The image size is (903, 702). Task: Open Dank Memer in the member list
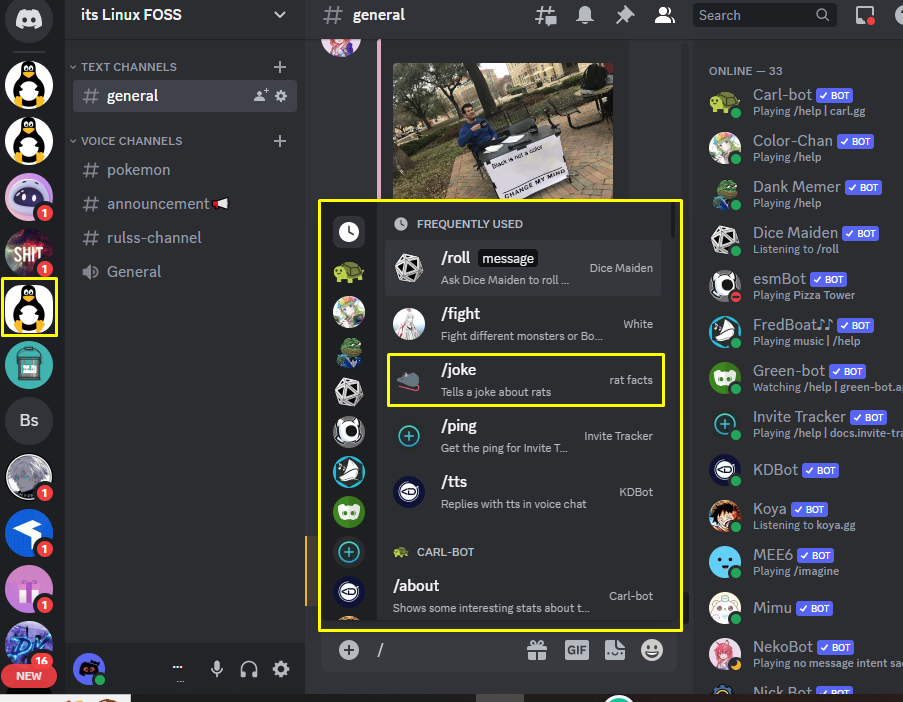(x=805, y=194)
